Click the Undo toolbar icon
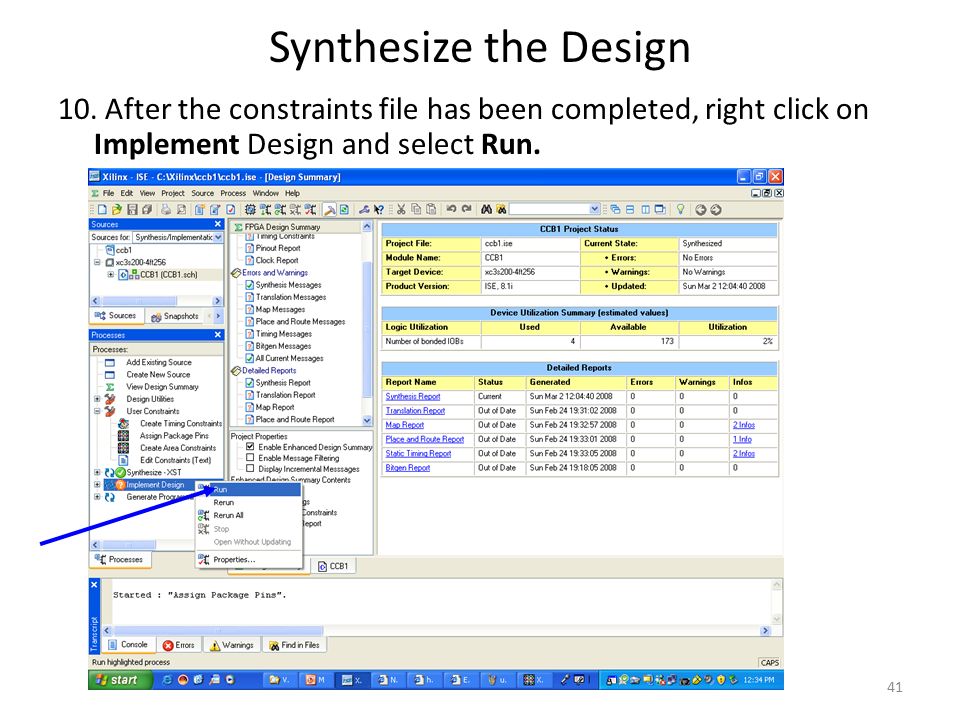The height and width of the screenshot is (720, 960). 451,209
